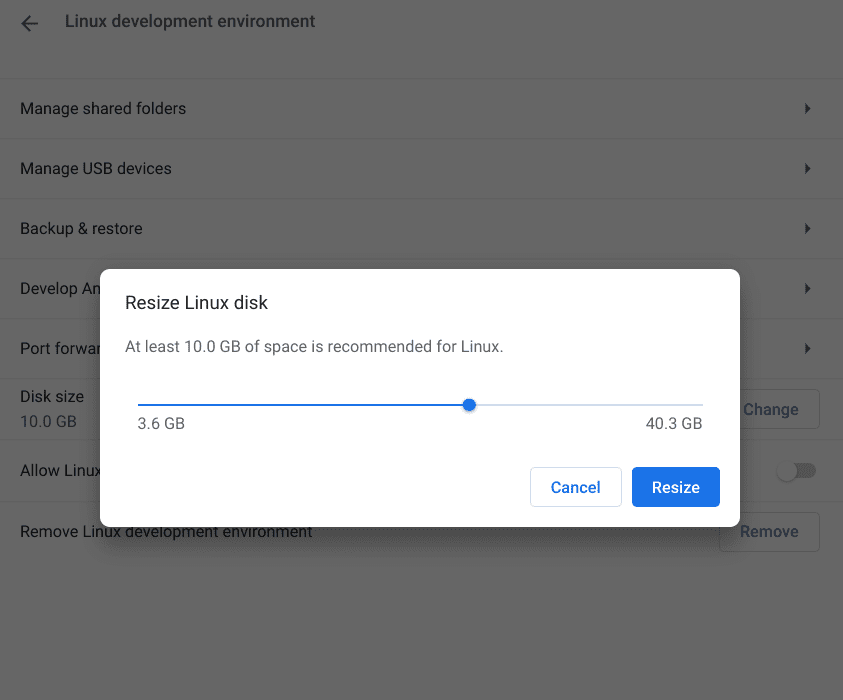Click the slider track right of knob
843x700 pixels.
point(589,405)
